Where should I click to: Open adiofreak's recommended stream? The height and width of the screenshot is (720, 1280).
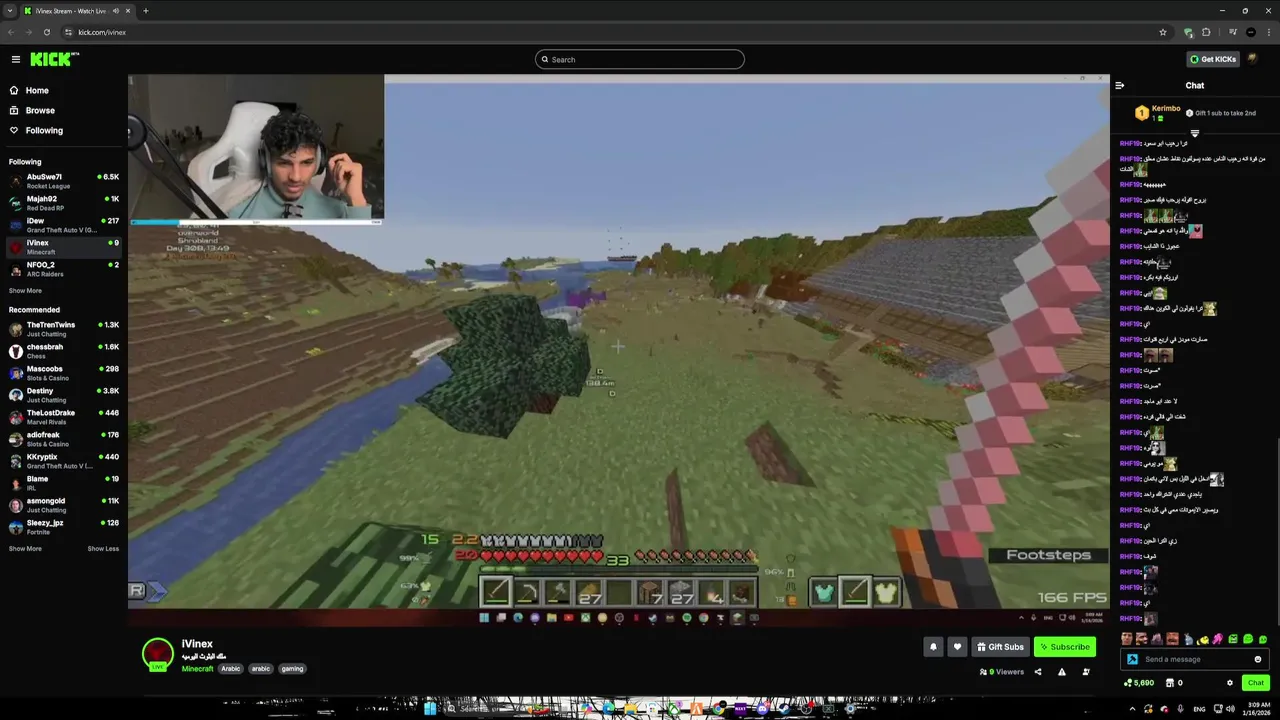[x=64, y=439]
